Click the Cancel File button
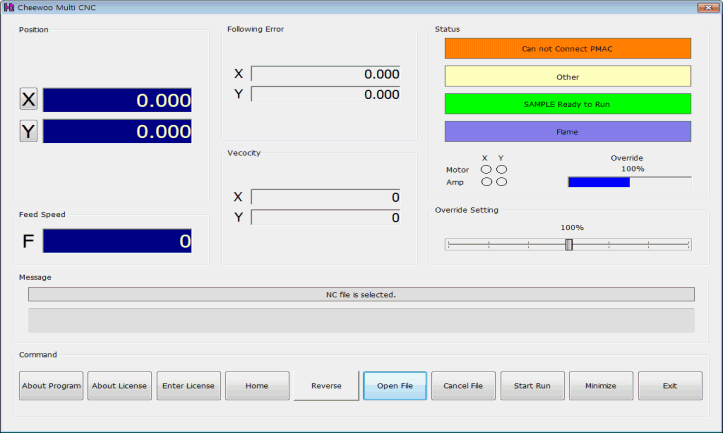Viewport: 723px width, 433px height. 463,386
